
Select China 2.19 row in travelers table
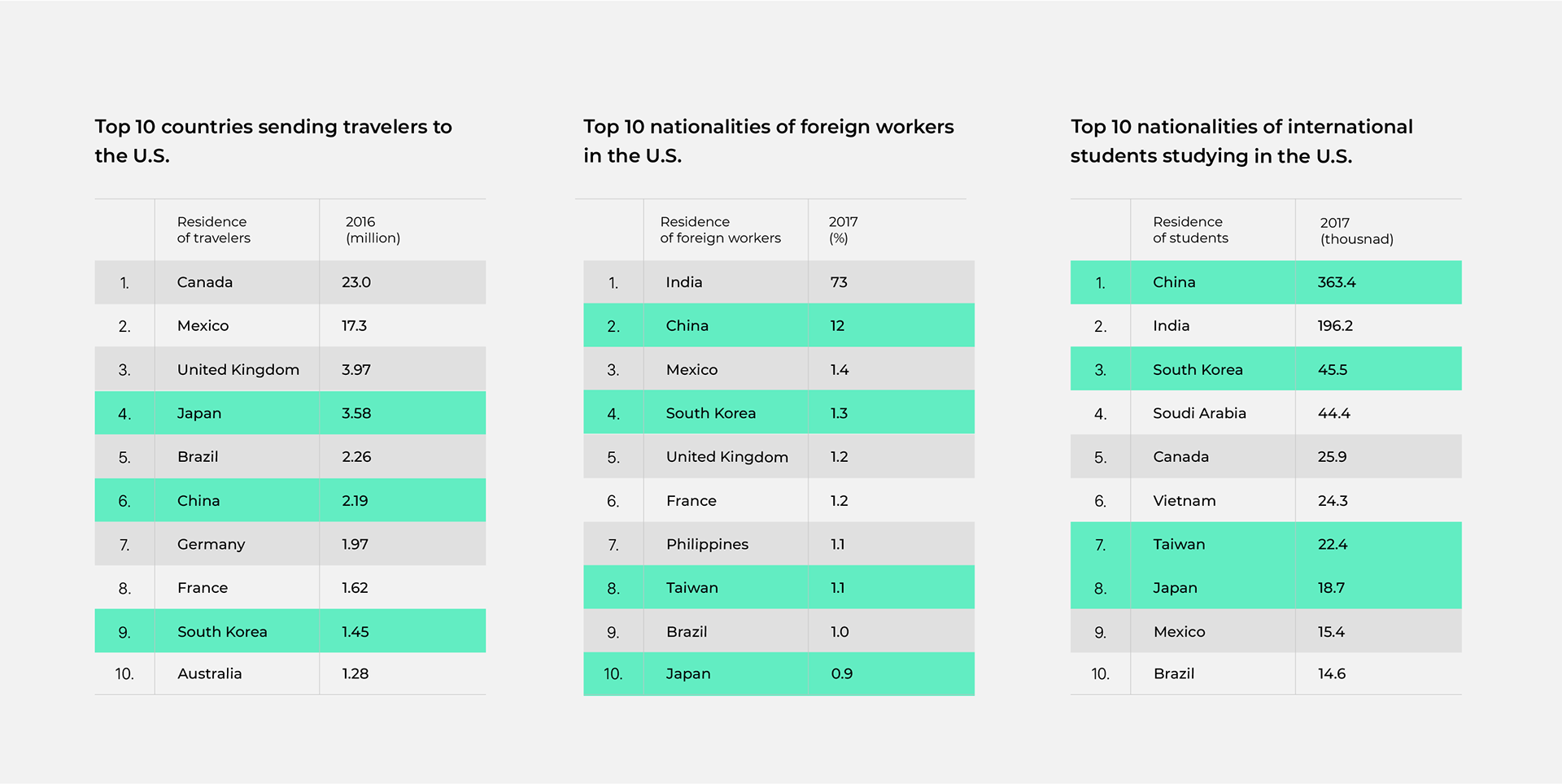[x=290, y=500]
